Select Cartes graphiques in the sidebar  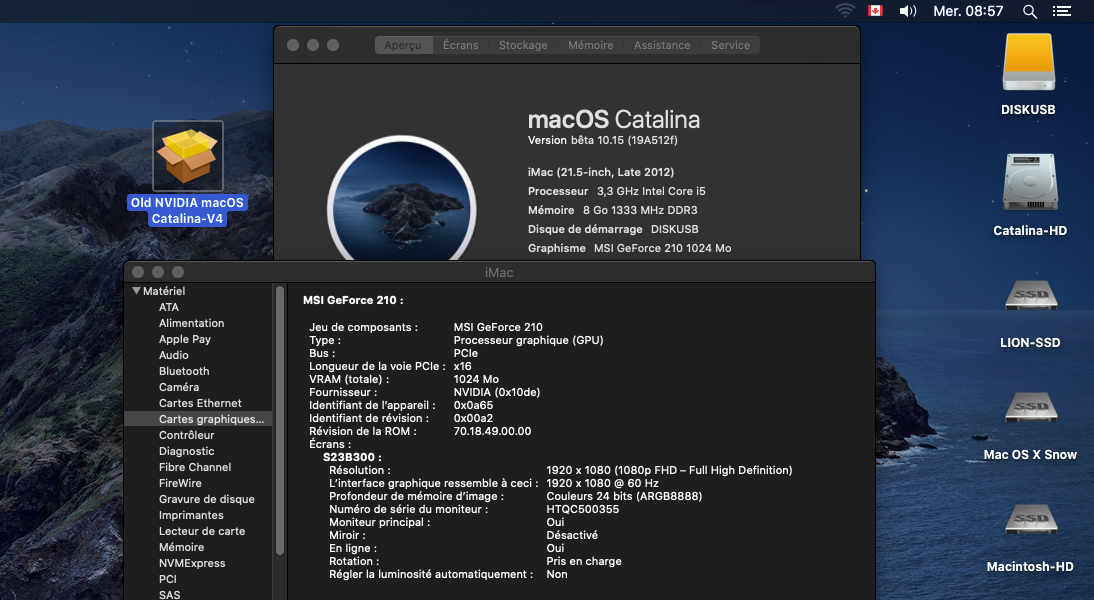(197, 419)
